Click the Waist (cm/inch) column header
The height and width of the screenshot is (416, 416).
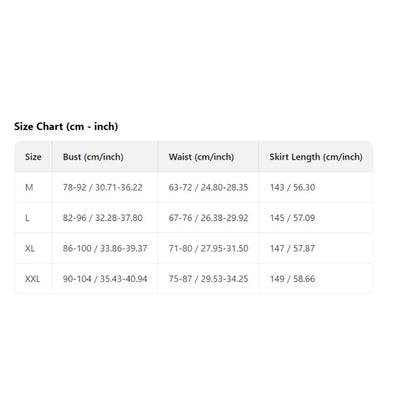[x=201, y=157]
